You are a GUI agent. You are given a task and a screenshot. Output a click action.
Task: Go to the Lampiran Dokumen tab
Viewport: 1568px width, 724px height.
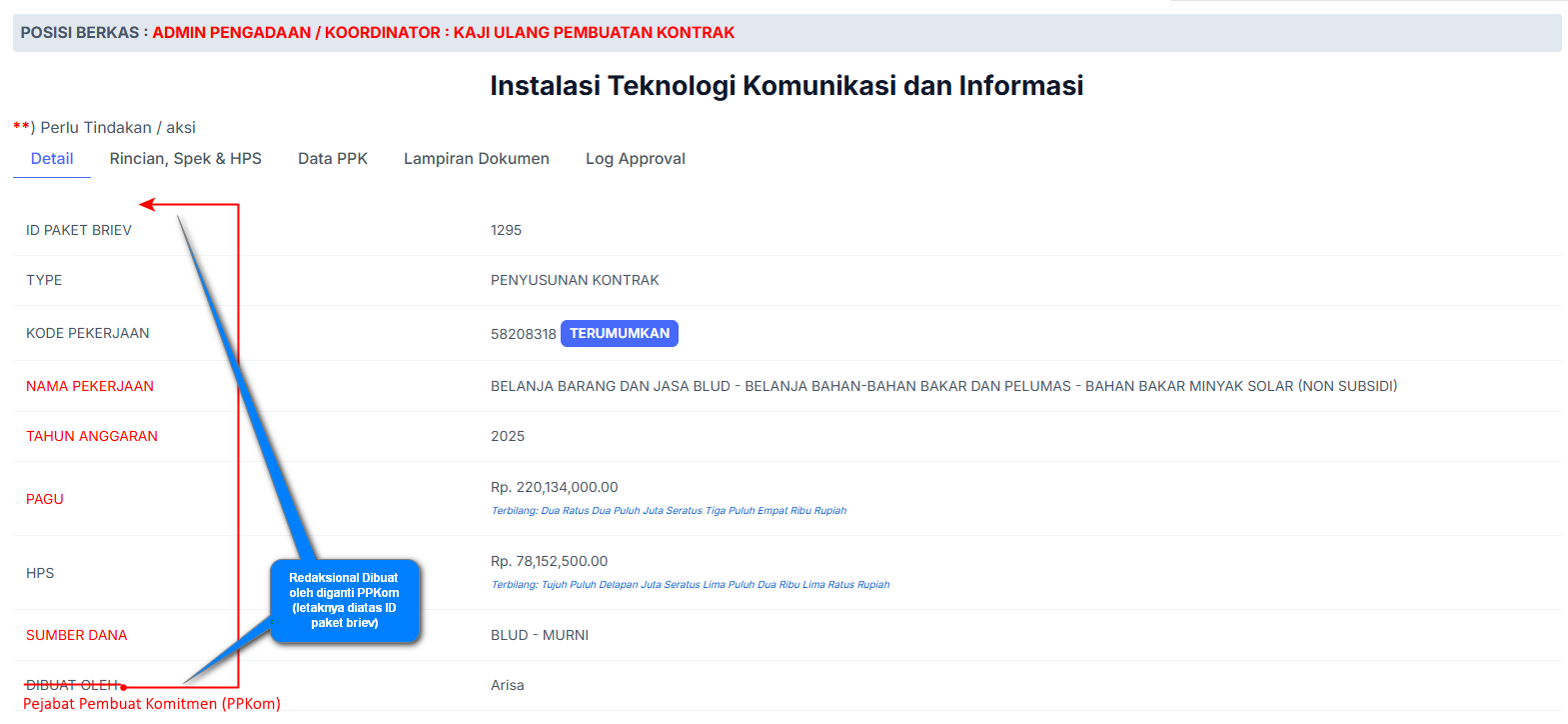(x=476, y=159)
